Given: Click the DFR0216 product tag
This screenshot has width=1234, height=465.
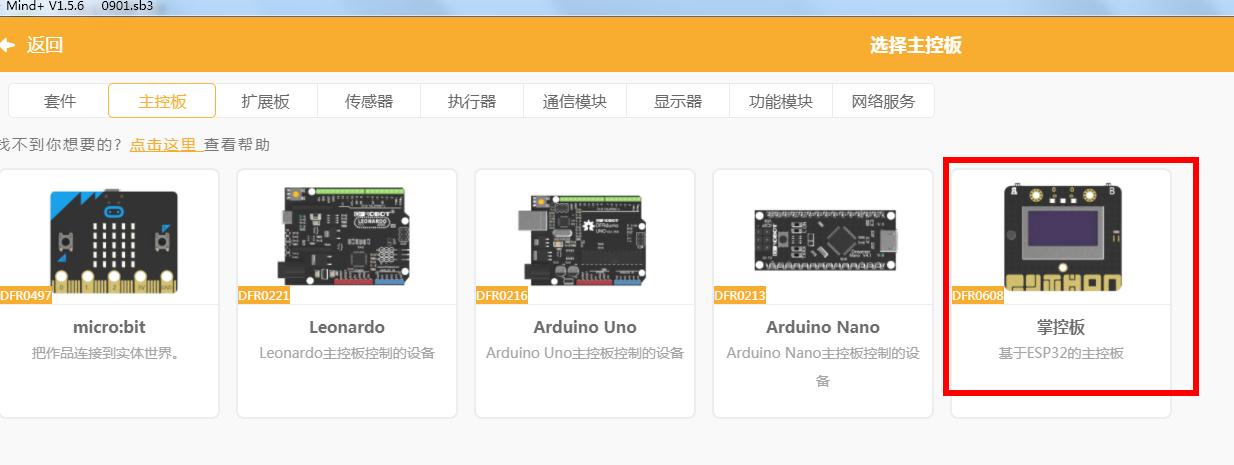Looking at the screenshot, I should 502,296.
